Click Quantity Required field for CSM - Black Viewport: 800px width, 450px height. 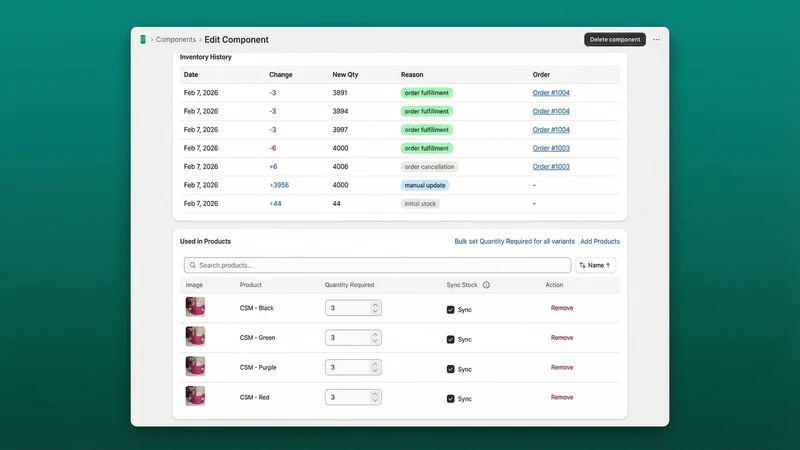coord(353,308)
